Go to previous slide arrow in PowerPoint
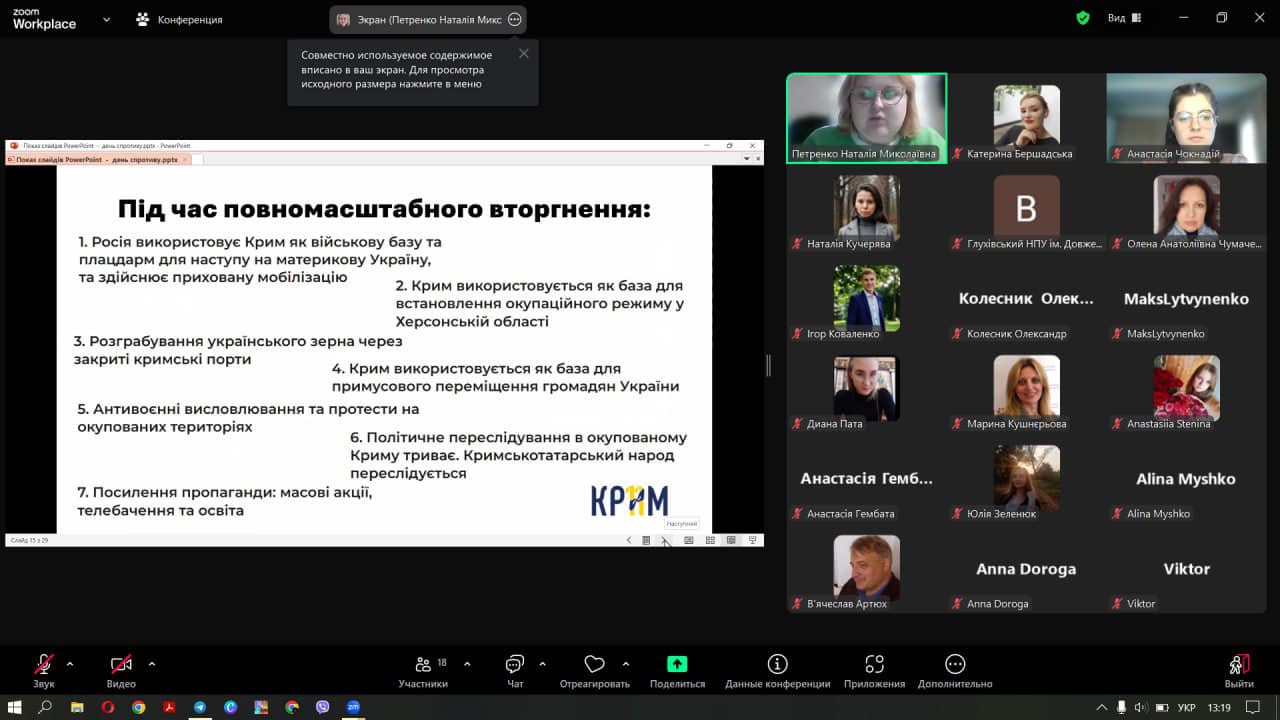The width and height of the screenshot is (1280, 720). [628, 540]
